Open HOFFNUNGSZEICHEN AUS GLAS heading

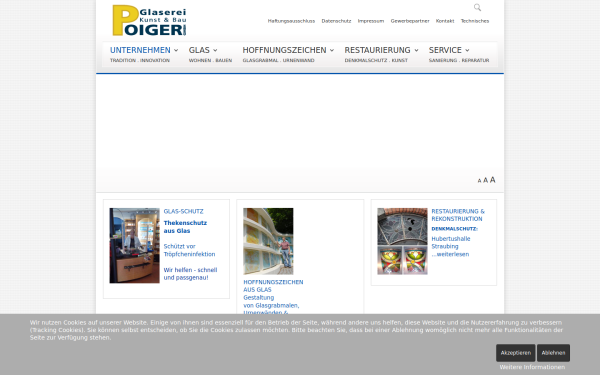(x=273, y=286)
